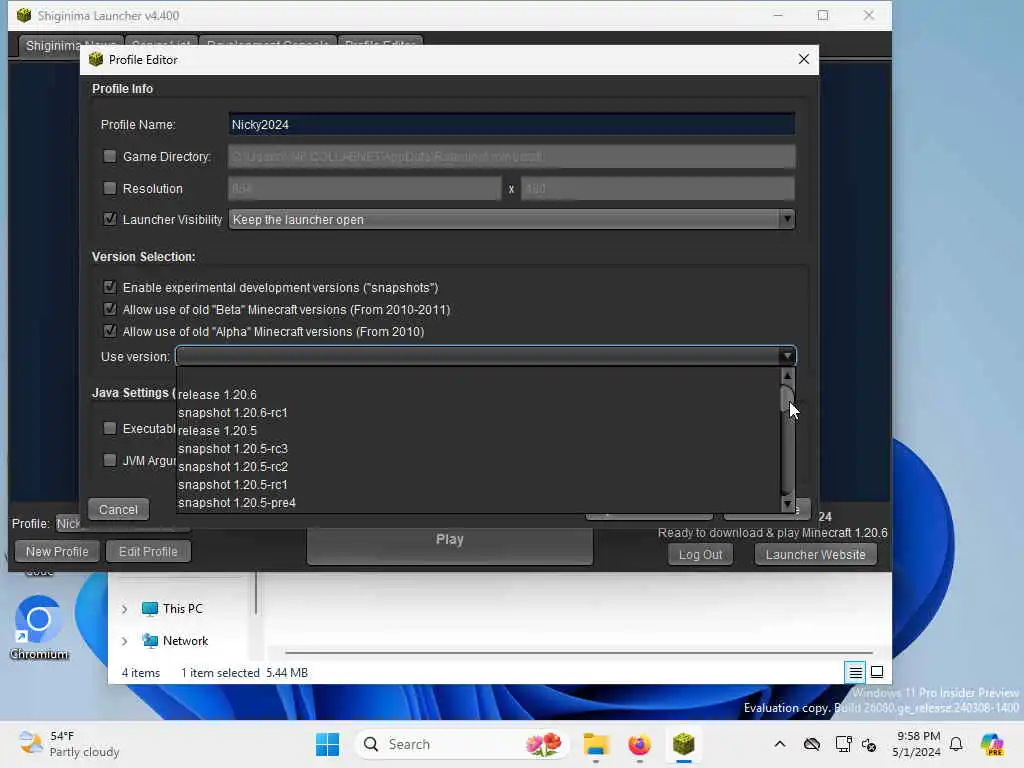1024x768 pixels.
Task: Switch Explorer to large icons view
Action: [x=877, y=672]
